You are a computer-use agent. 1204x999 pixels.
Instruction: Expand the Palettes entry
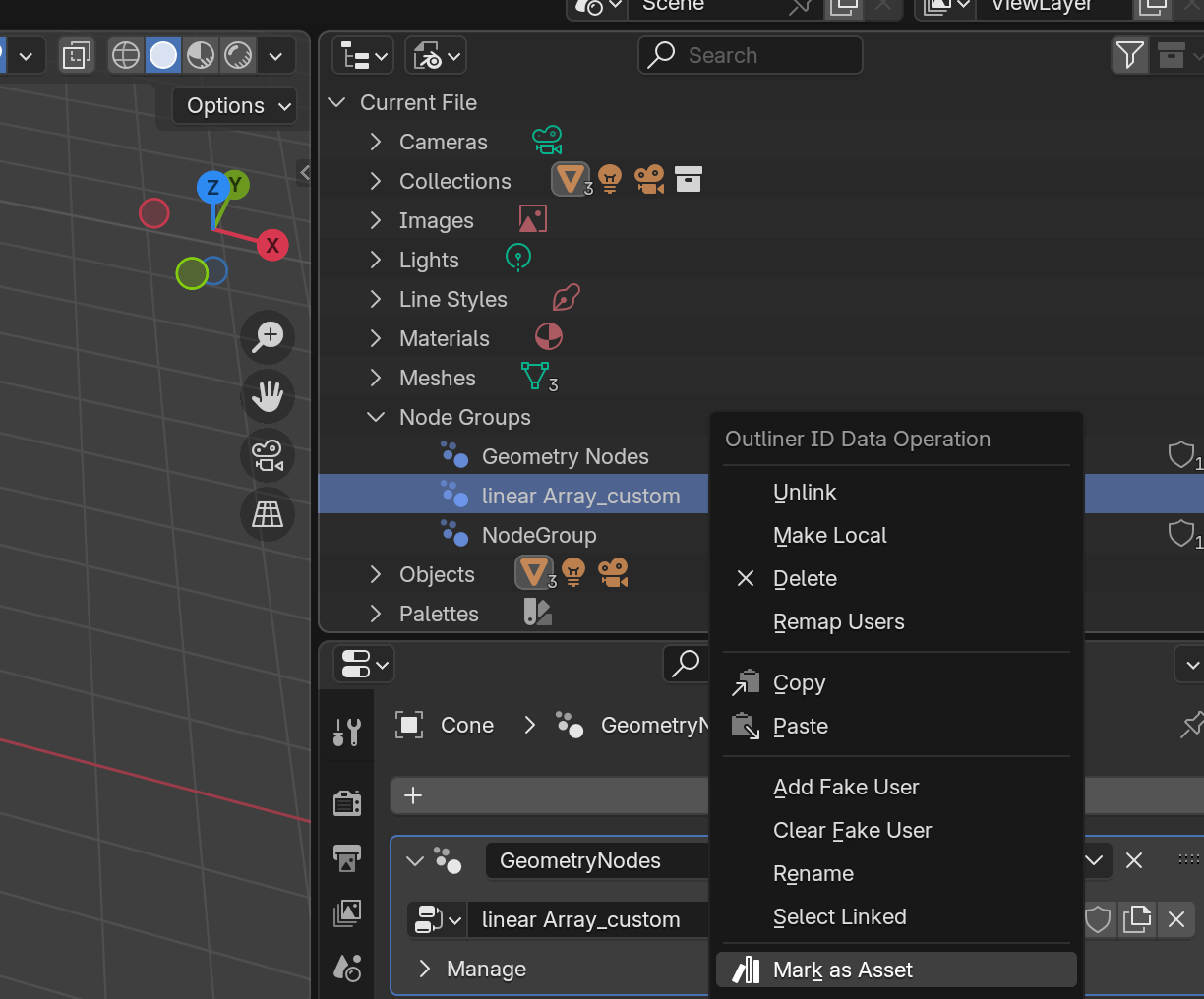pyautogui.click(x=376, y=614)
